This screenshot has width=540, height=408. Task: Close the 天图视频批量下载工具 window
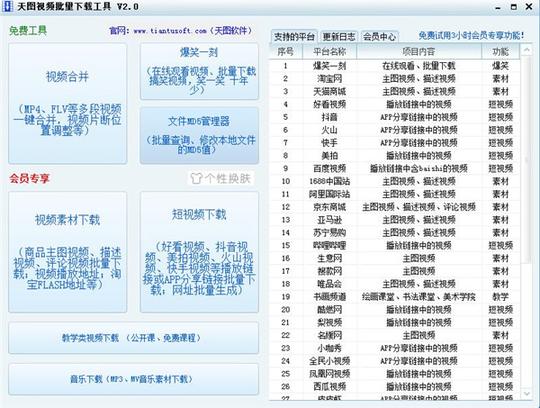pos(529,7)
